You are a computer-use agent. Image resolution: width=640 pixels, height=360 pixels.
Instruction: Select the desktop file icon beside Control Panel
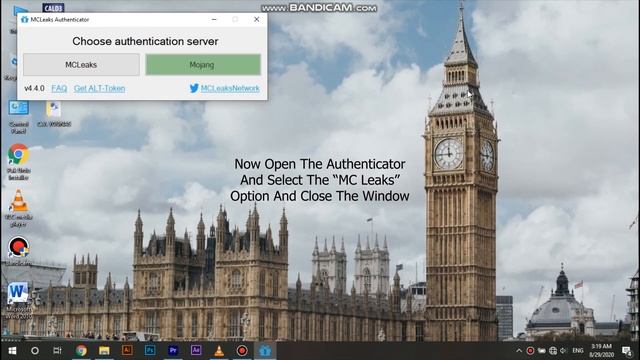tap(54, 114)
